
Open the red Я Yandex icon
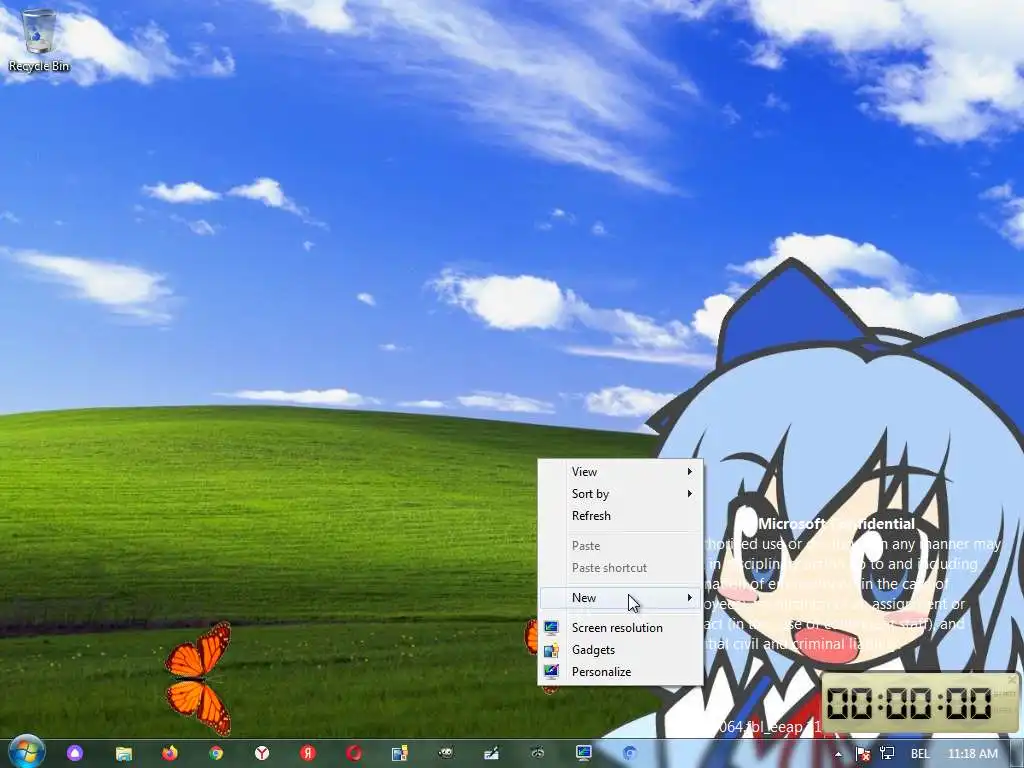[308, 754]
